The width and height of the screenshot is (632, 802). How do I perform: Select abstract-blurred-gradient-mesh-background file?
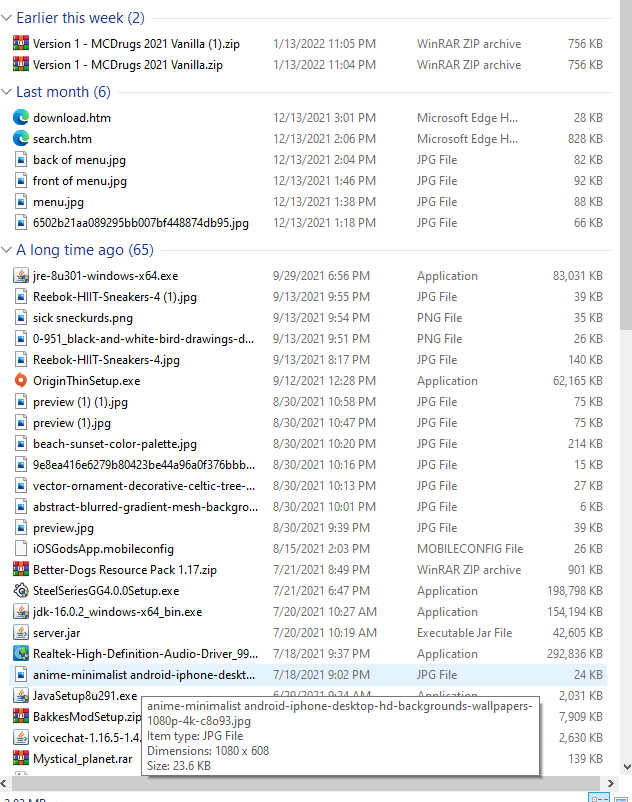click(x=145, y=506)
